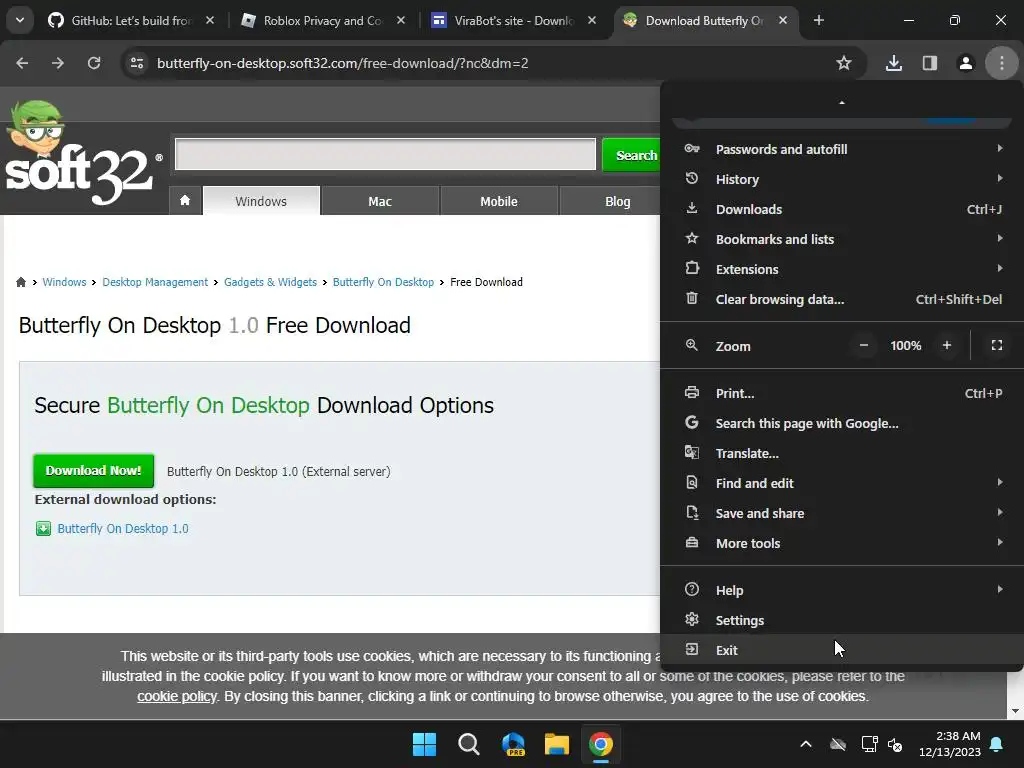The width and height of the screenshot is (1024, 768).
Task: Open the tab search dropdown arrow
Action: coord(20,20)
